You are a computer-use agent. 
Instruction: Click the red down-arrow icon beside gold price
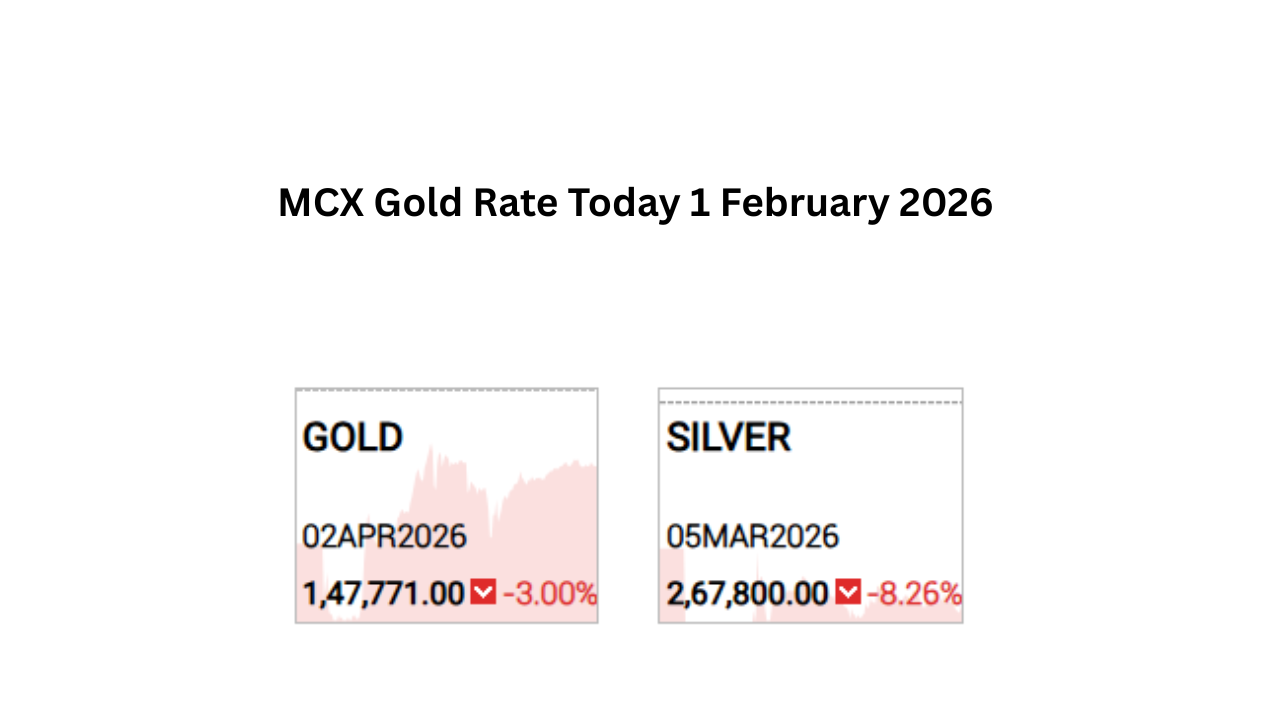[483, 593]
